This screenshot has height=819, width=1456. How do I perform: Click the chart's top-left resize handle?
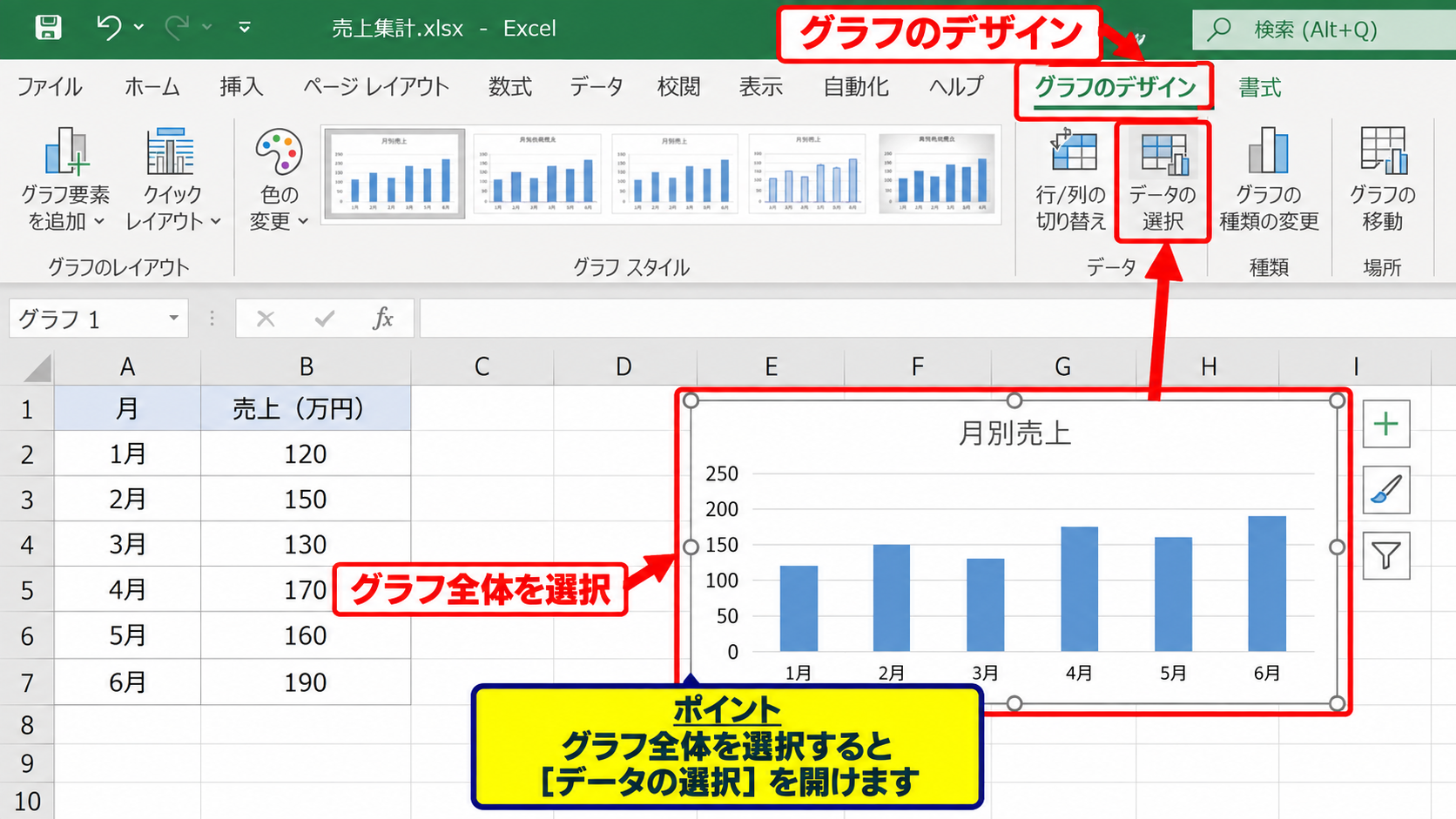point(691,400)
